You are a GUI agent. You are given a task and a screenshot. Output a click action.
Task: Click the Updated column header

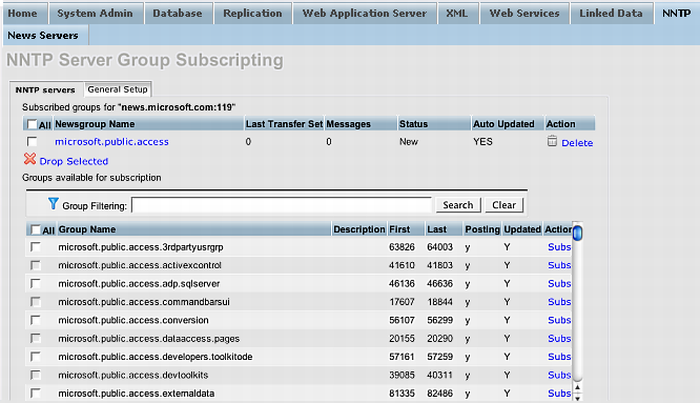point(522,229)
